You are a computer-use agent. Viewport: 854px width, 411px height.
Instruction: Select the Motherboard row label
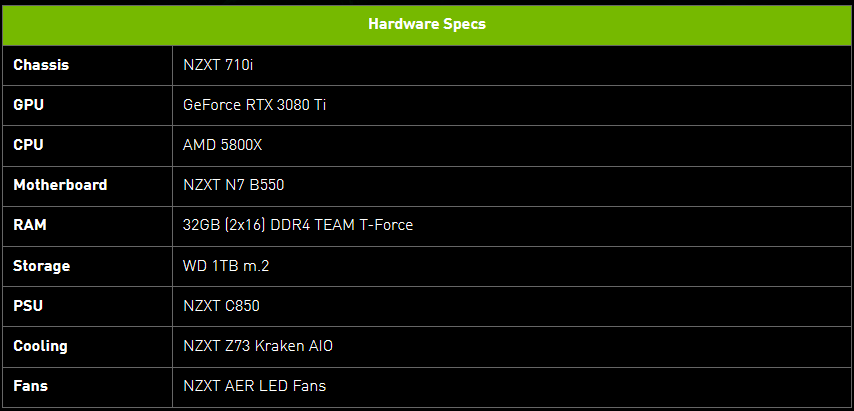pos(60,185)
